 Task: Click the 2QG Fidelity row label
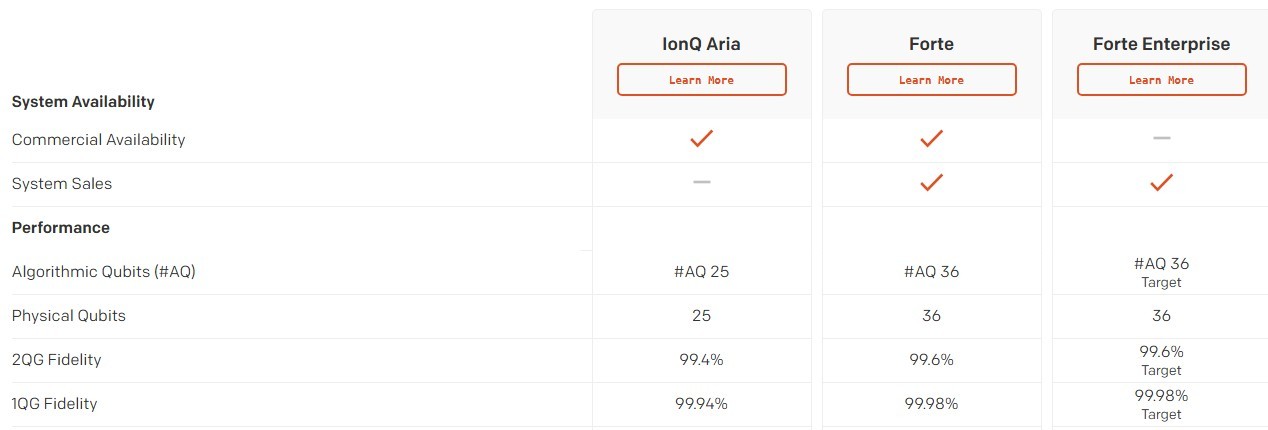(56, 360)
